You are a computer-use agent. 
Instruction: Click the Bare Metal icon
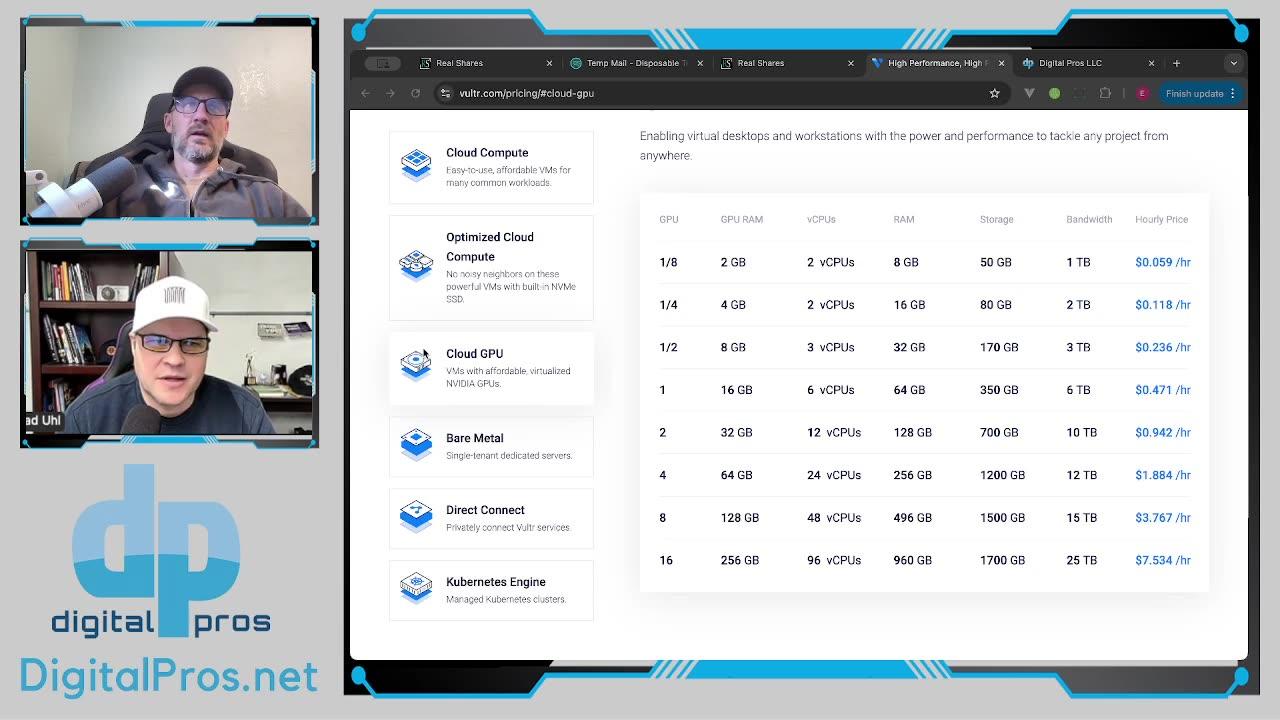416,444
